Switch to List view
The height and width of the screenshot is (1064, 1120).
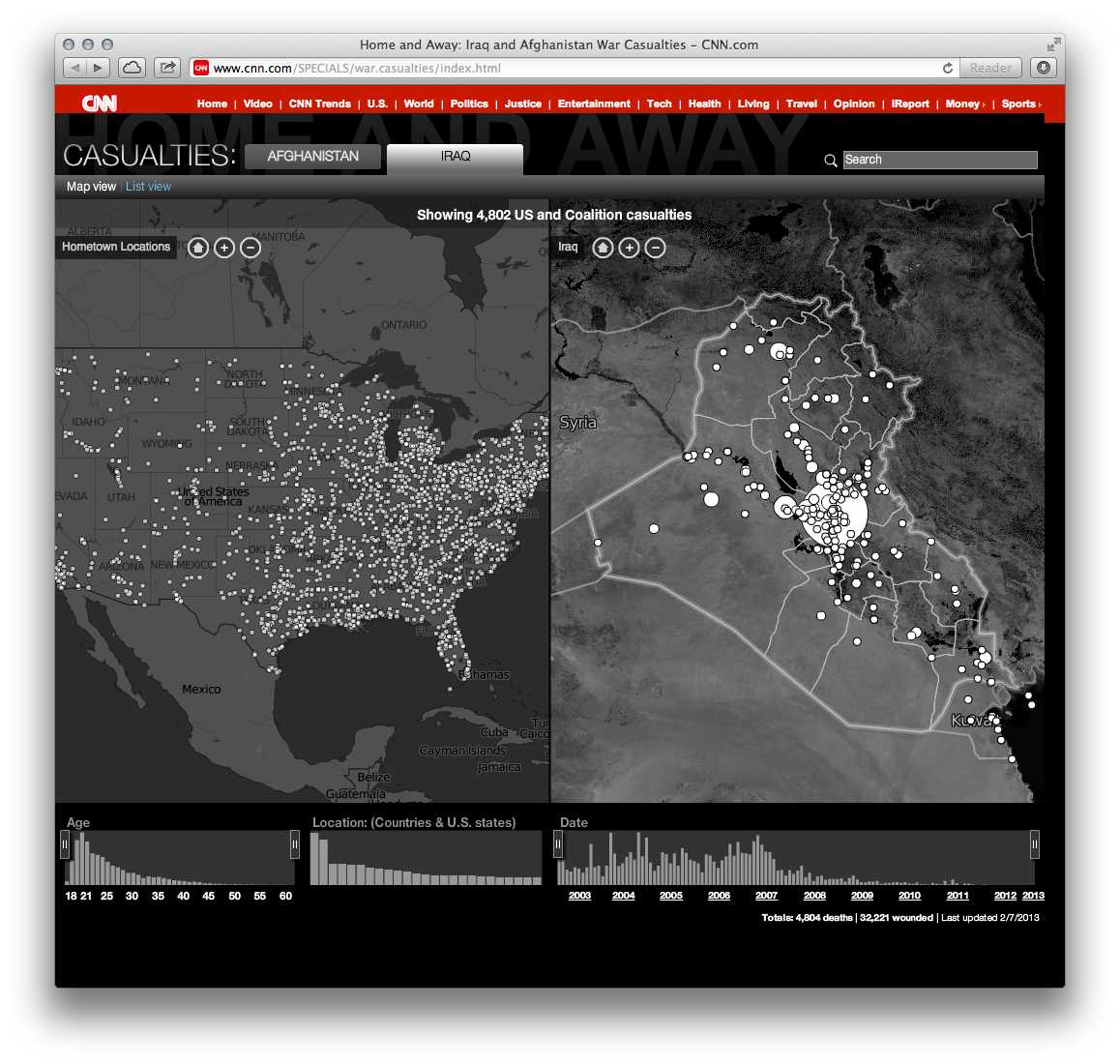148,187
